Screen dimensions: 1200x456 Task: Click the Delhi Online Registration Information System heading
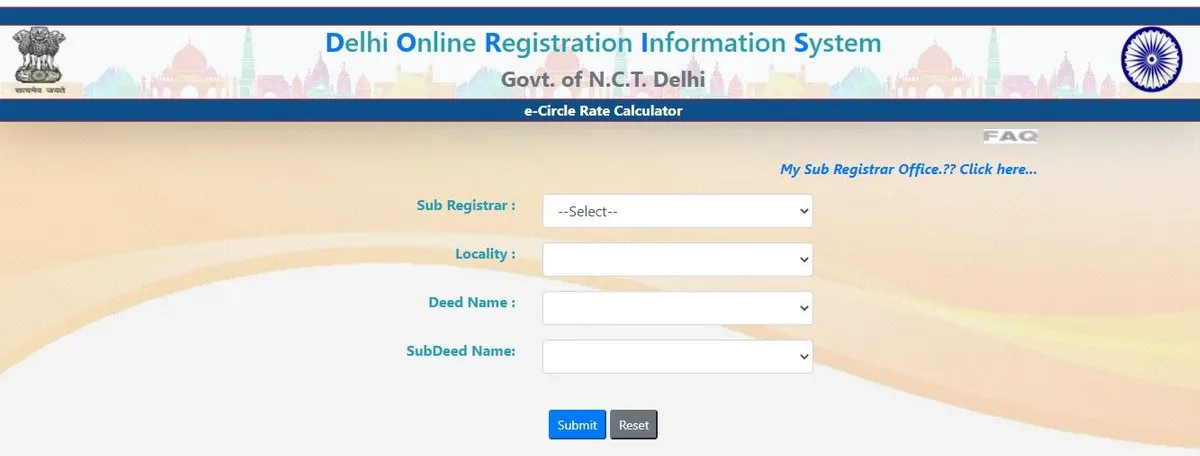(603, 43)
